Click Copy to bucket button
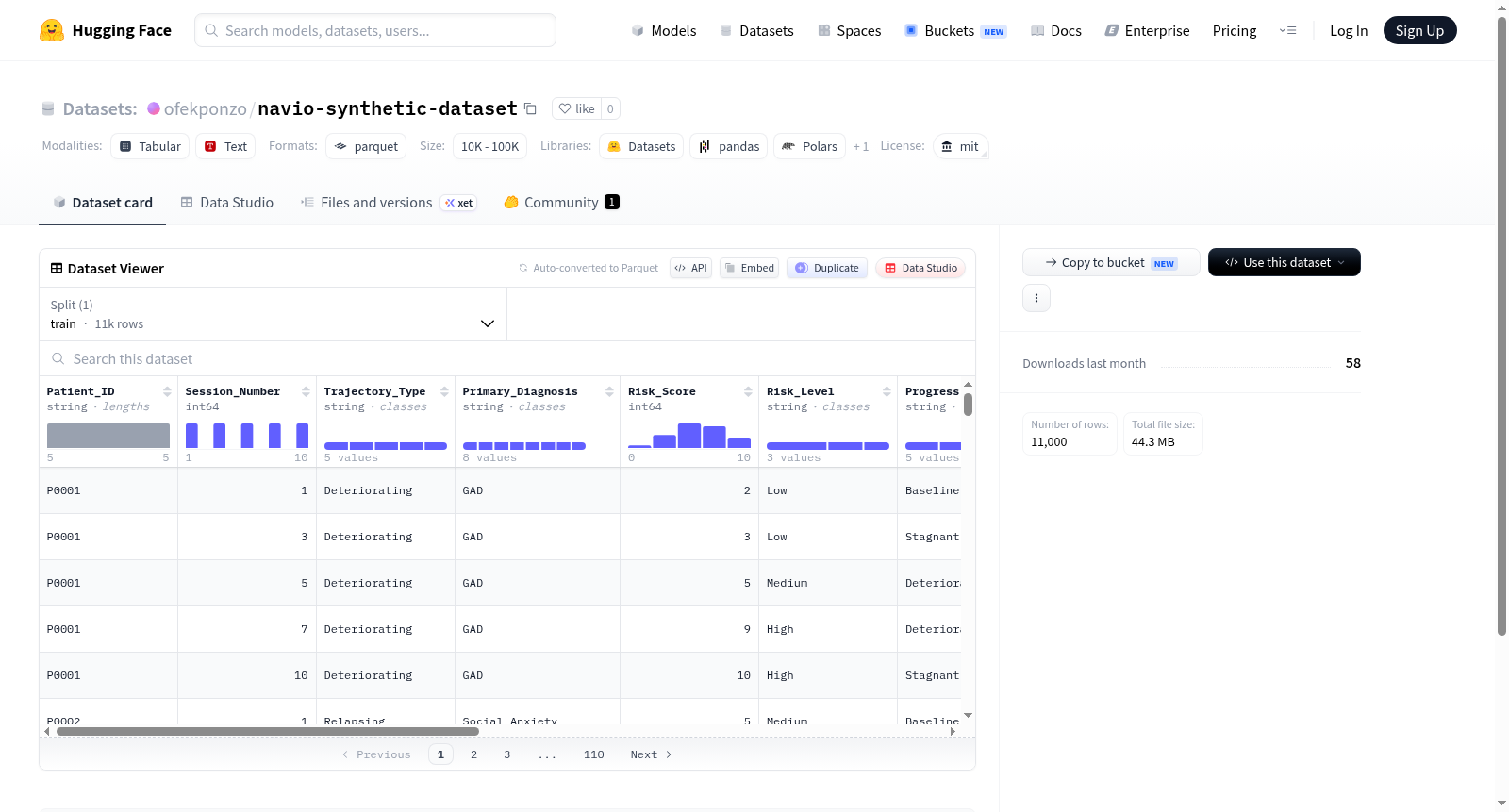1509x812 pixels. (1111, 262)
